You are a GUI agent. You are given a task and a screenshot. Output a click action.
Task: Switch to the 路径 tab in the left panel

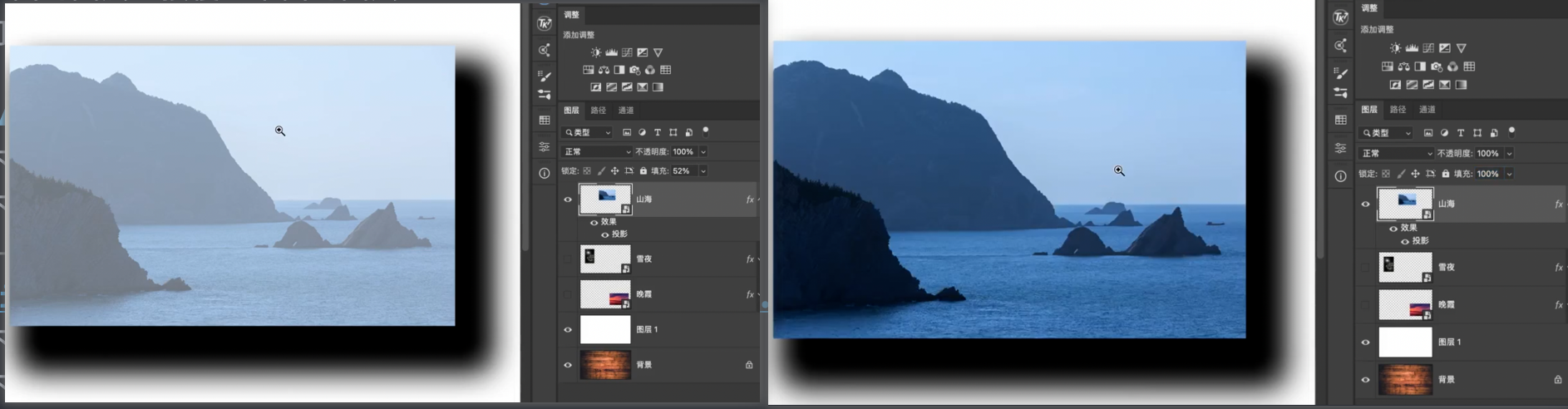click(x=599, y=111)
